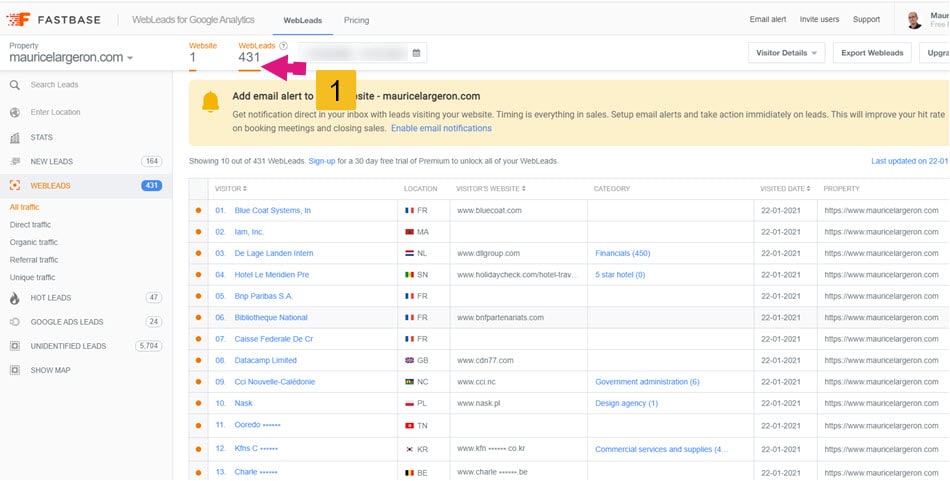The image size is (950, 481).
Task: Sort table by Visited Date column
Action: 785,189
